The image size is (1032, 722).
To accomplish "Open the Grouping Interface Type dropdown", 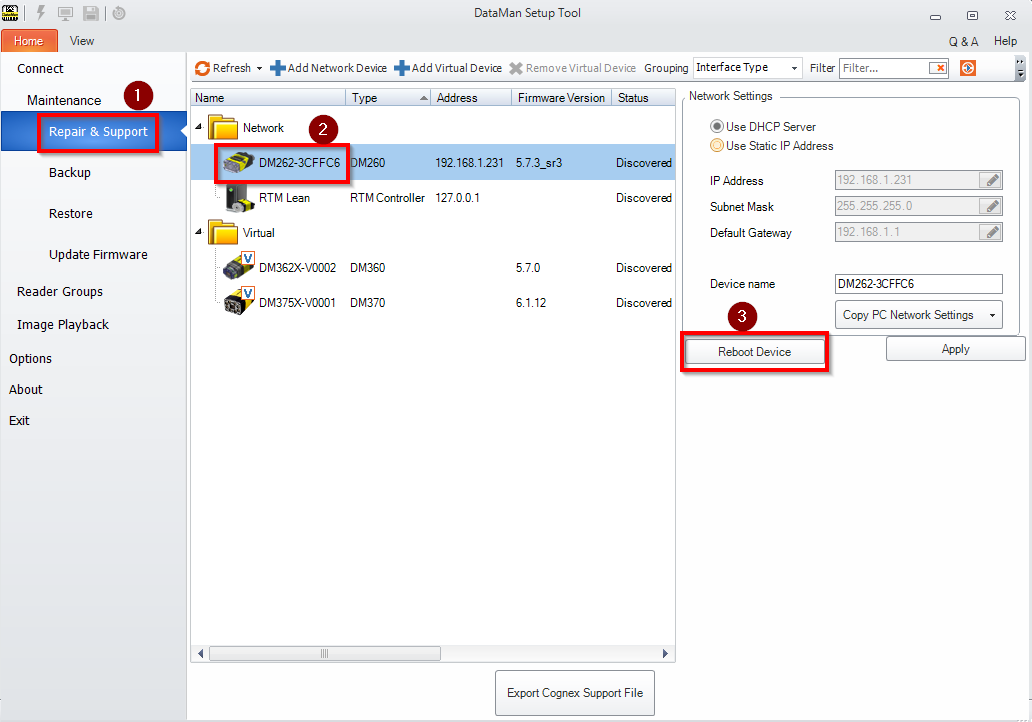I will [795, 68].
